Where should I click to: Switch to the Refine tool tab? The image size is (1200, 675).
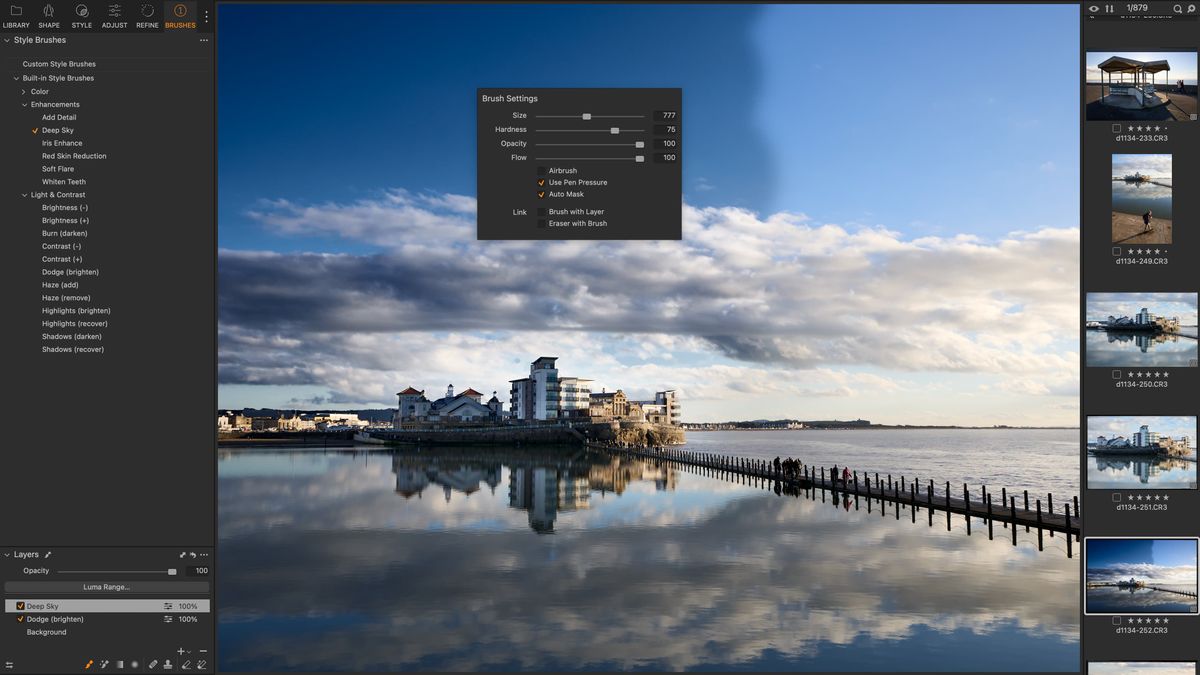pos(146,15)
